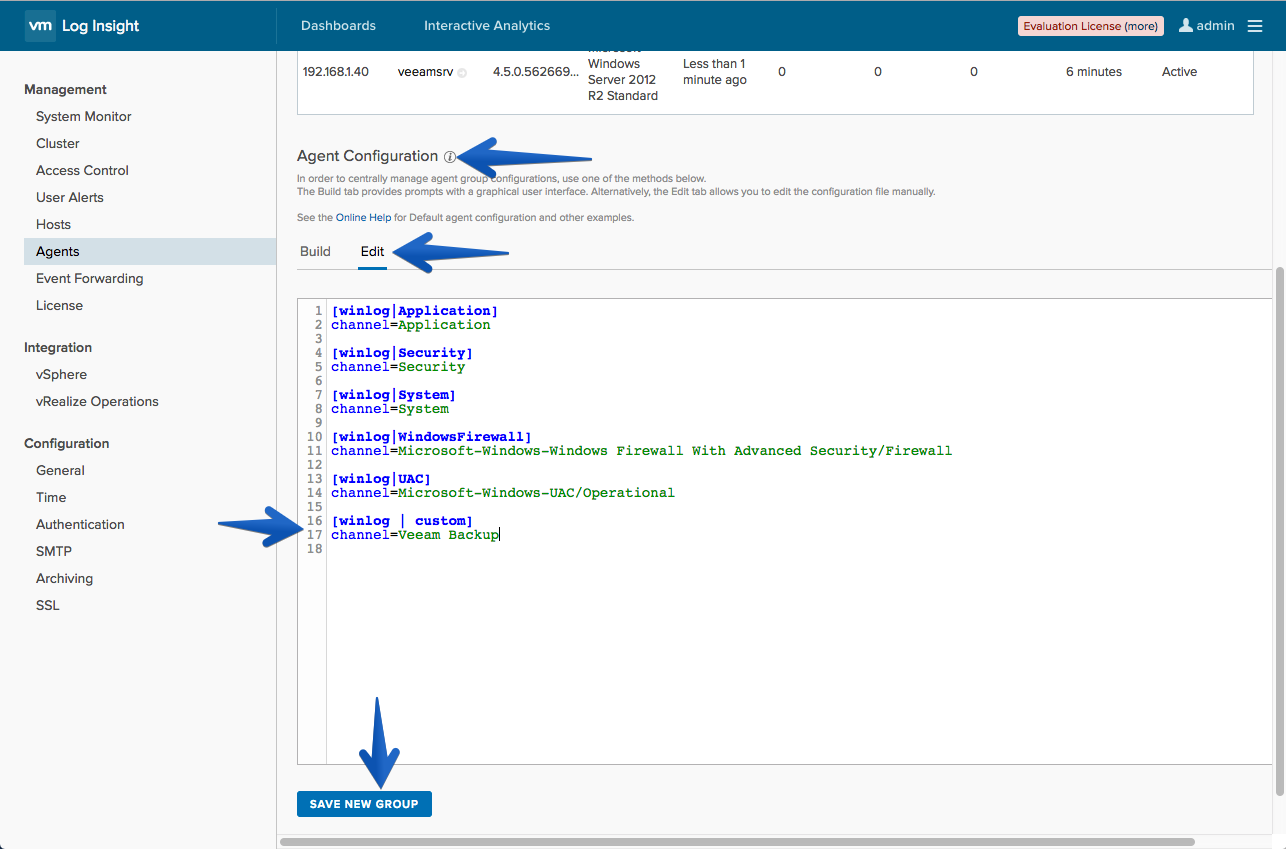The image size is (1286, 849).
Task: Click the Active status cell
Action: [x=1179, y=72]
